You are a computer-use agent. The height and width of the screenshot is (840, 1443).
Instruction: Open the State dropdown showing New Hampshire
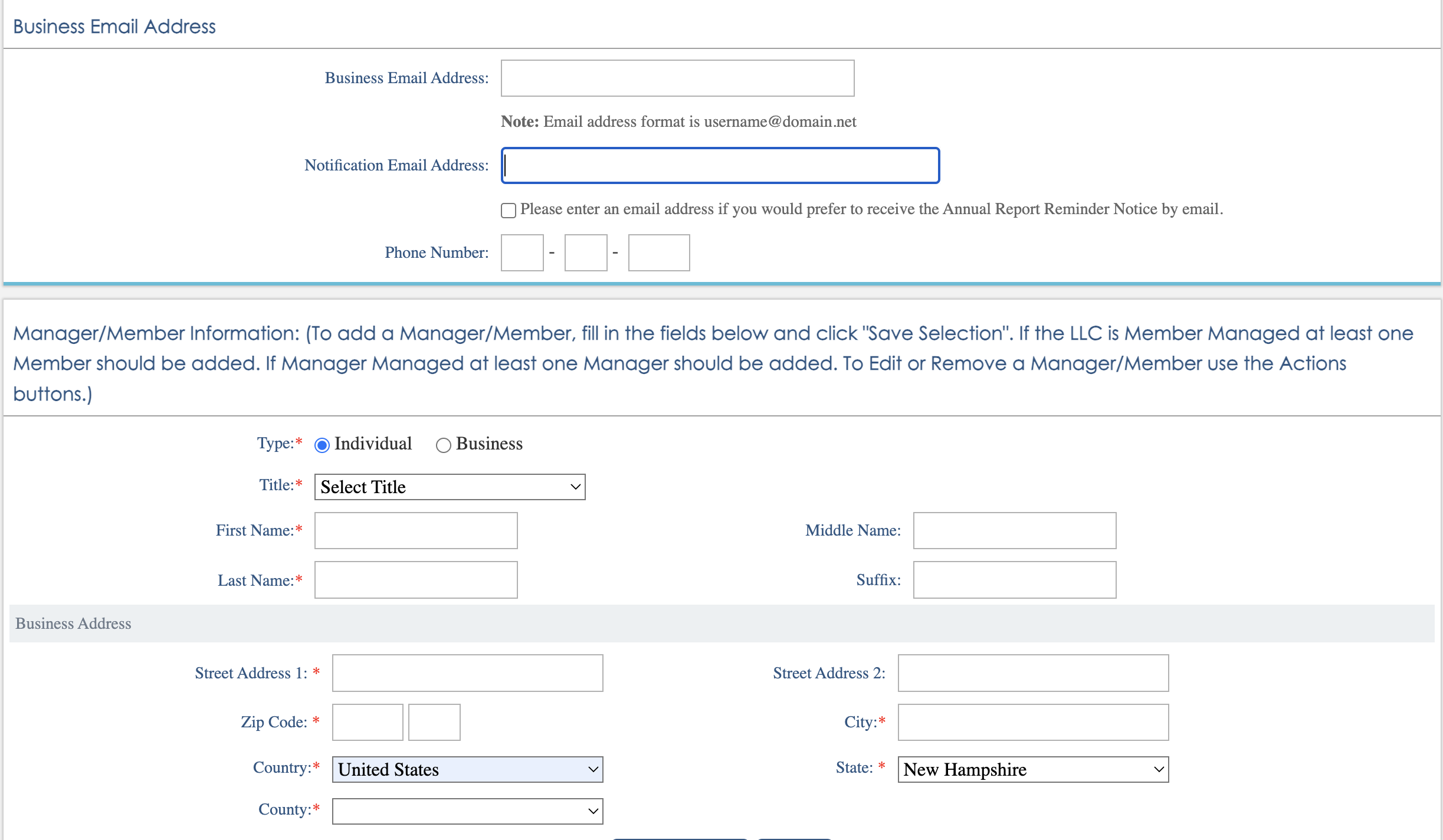(x=1033, y=769)
